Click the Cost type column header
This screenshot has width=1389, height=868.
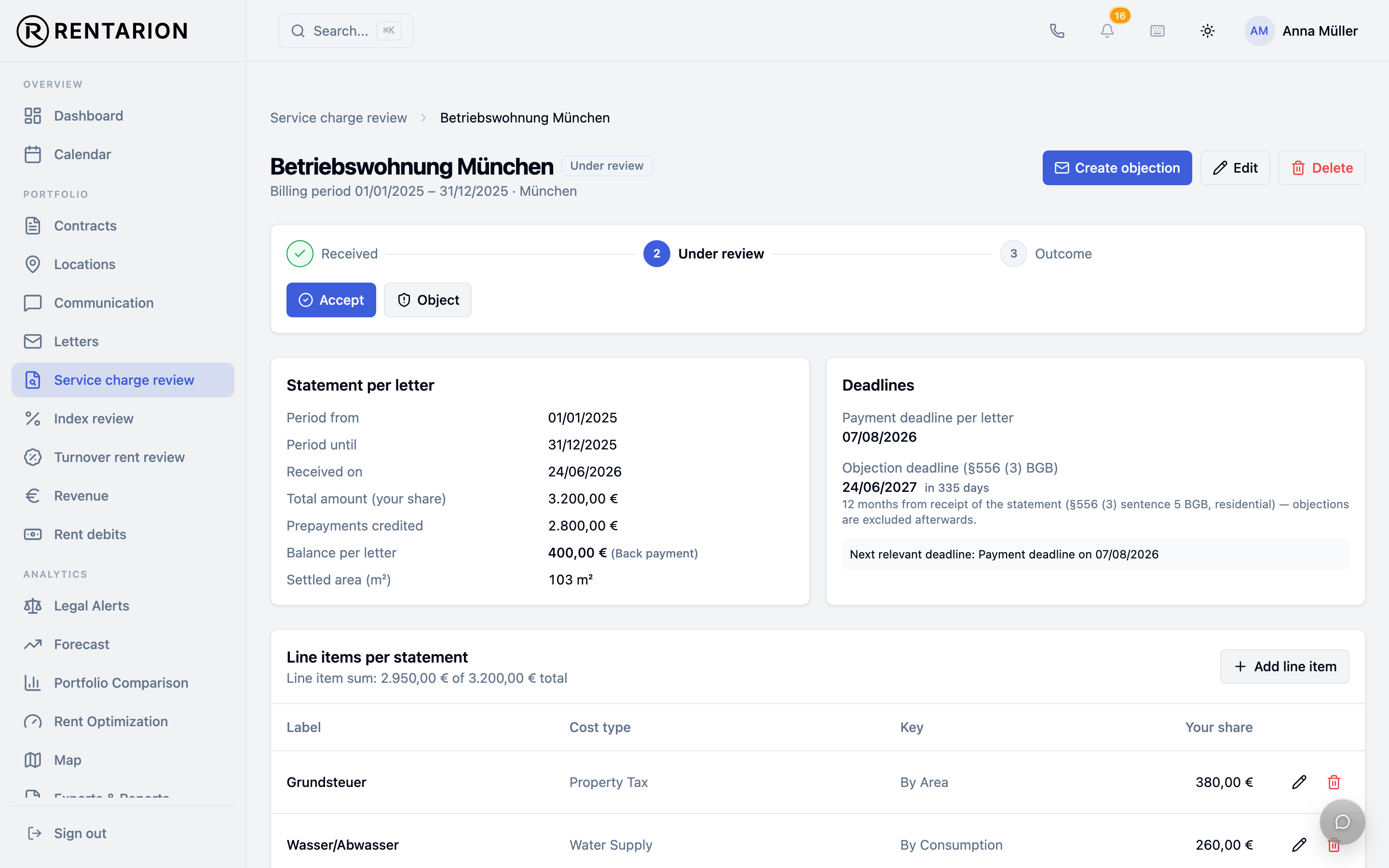[x=600, y=727]
